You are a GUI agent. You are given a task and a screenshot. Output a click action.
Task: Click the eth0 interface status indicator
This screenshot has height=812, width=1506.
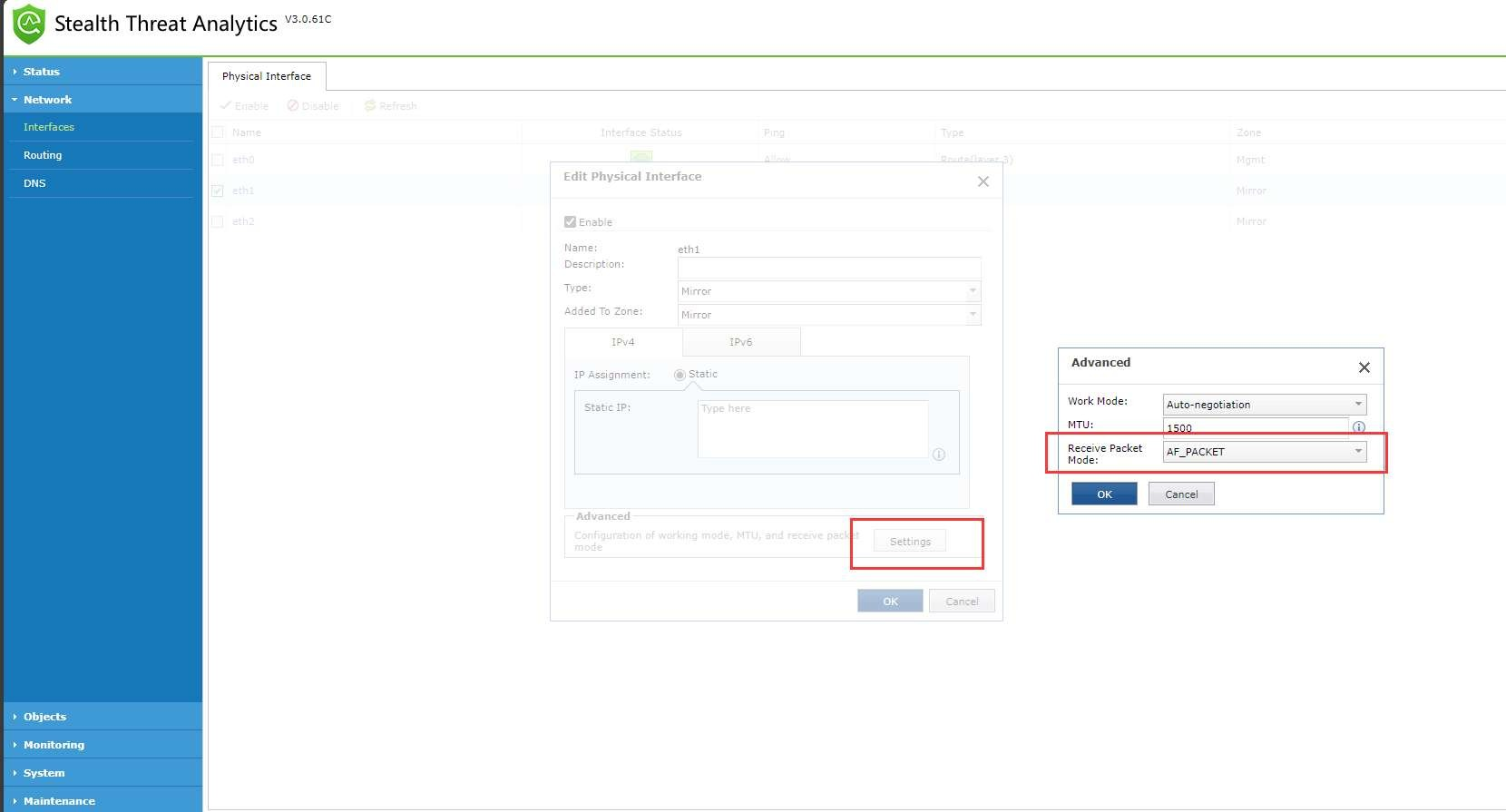click(641, 156)
